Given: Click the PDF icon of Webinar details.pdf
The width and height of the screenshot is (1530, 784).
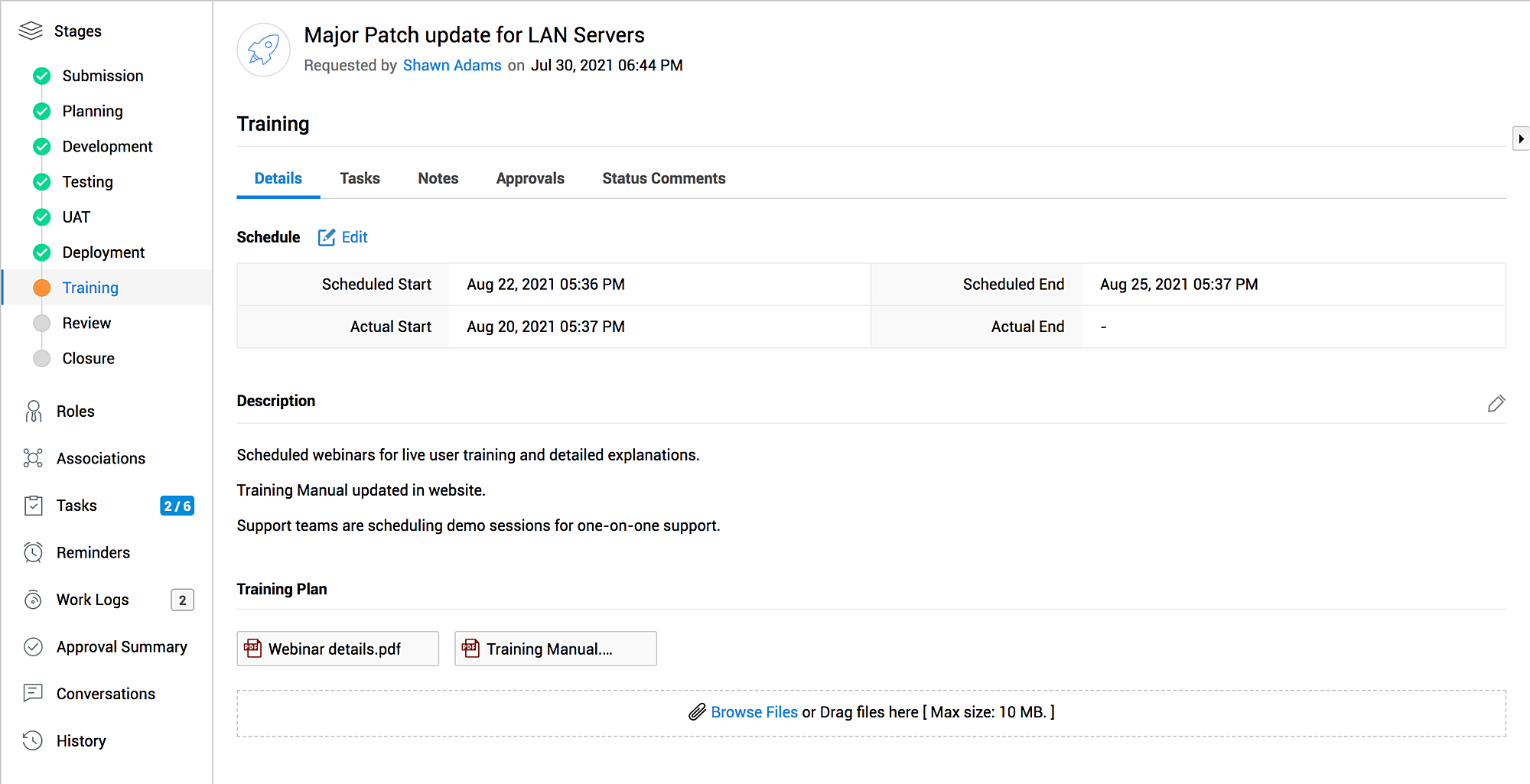Looking at the screenshot, I should coord(252,649).
